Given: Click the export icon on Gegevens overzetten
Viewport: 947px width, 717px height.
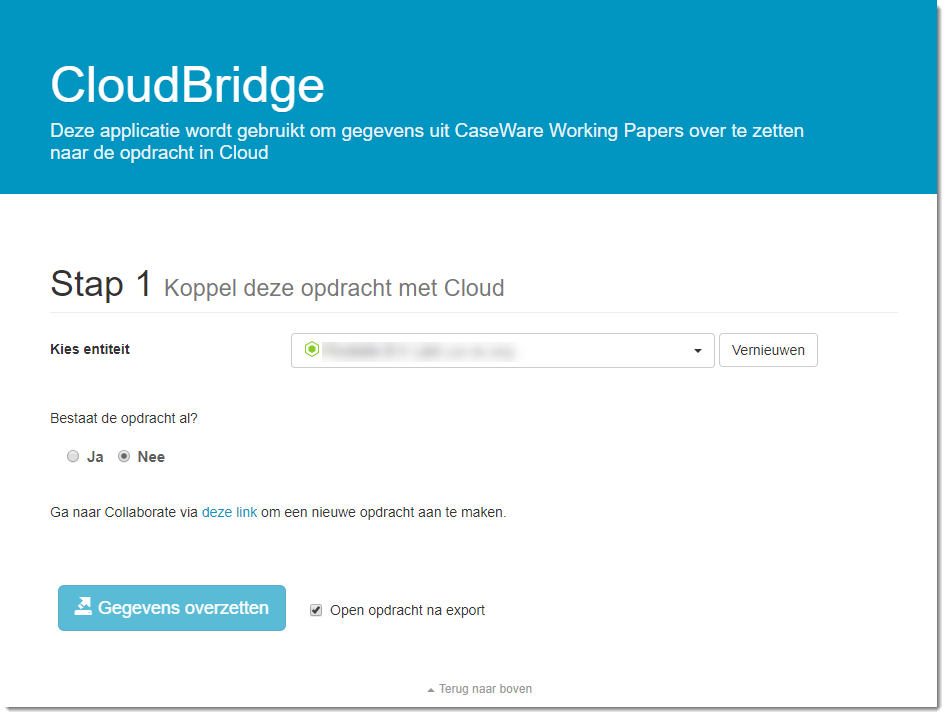Looking at the screenshot, I should (x=83, y=606).
